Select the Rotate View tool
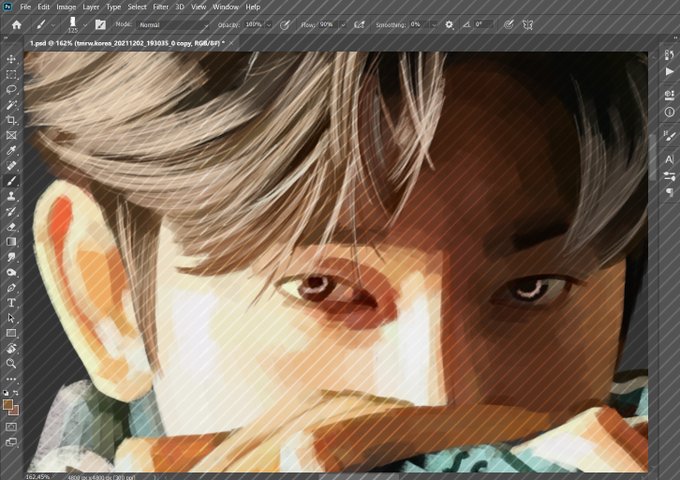 (11, 348)
